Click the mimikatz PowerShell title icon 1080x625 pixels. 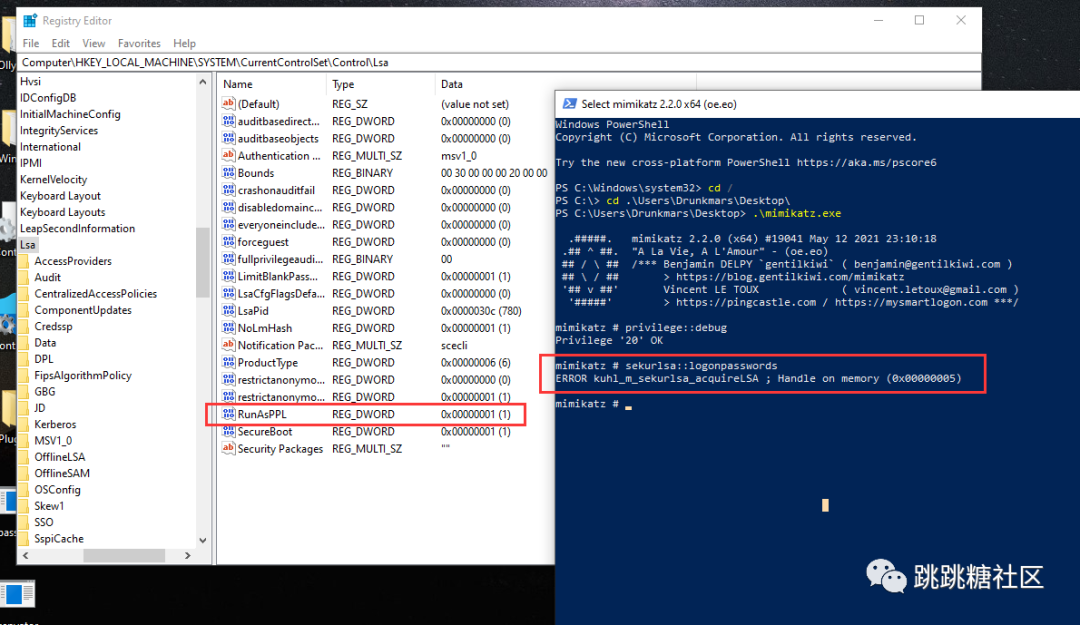tap(570, 103)
